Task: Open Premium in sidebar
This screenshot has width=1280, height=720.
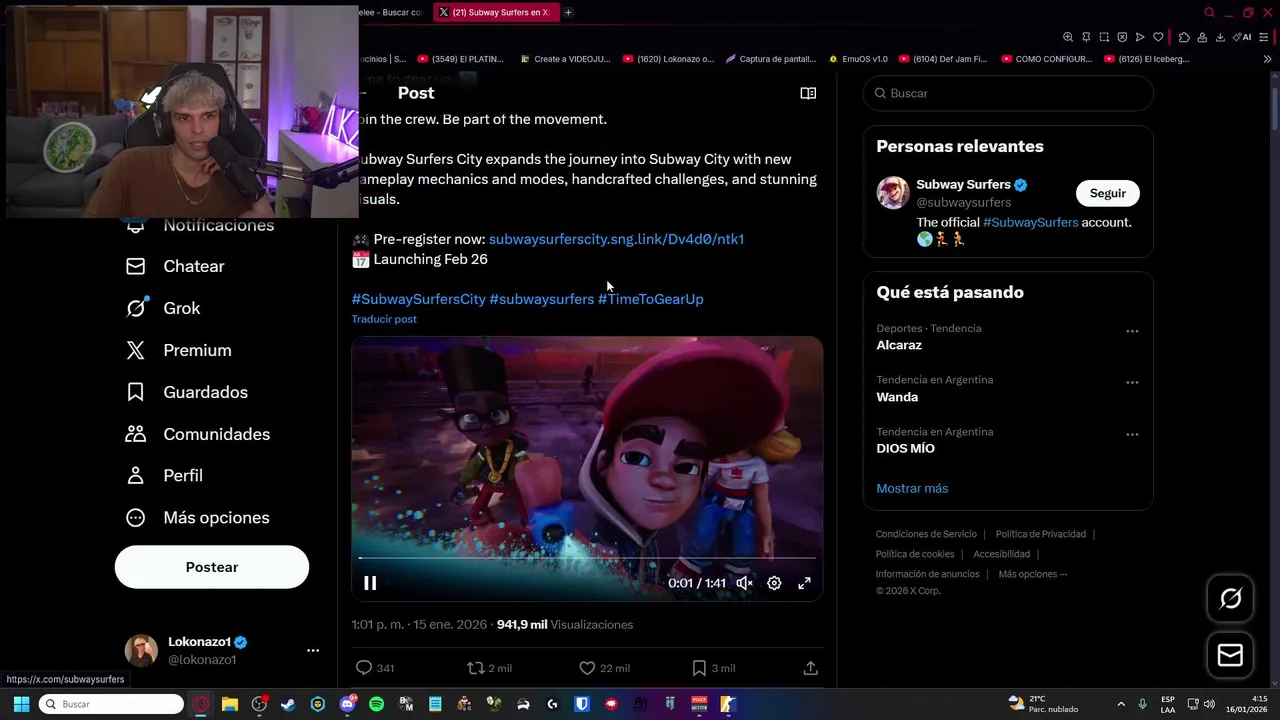Action: click(178, 350)
